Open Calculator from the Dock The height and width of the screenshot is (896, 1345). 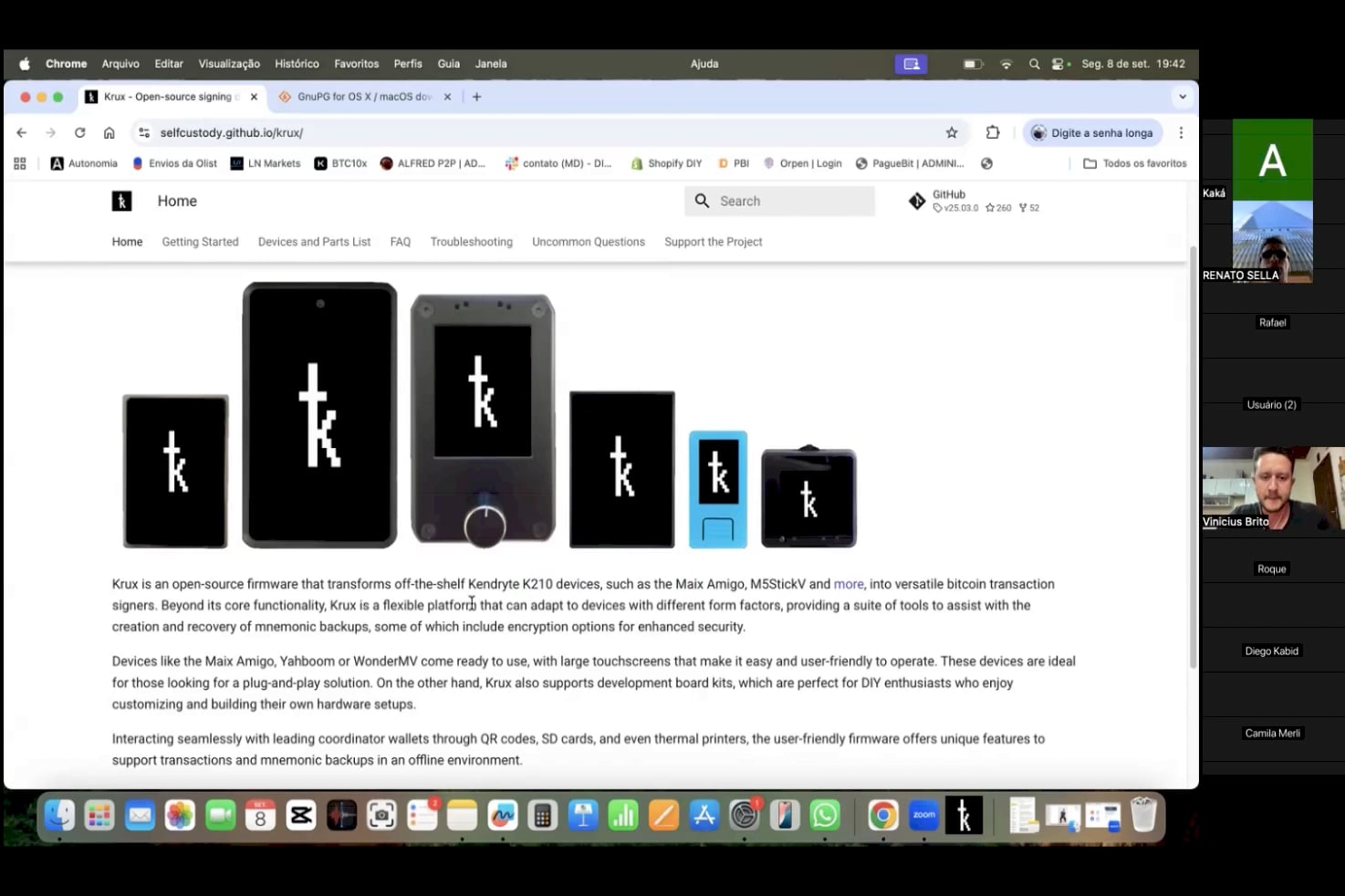[x=542, y=815]
